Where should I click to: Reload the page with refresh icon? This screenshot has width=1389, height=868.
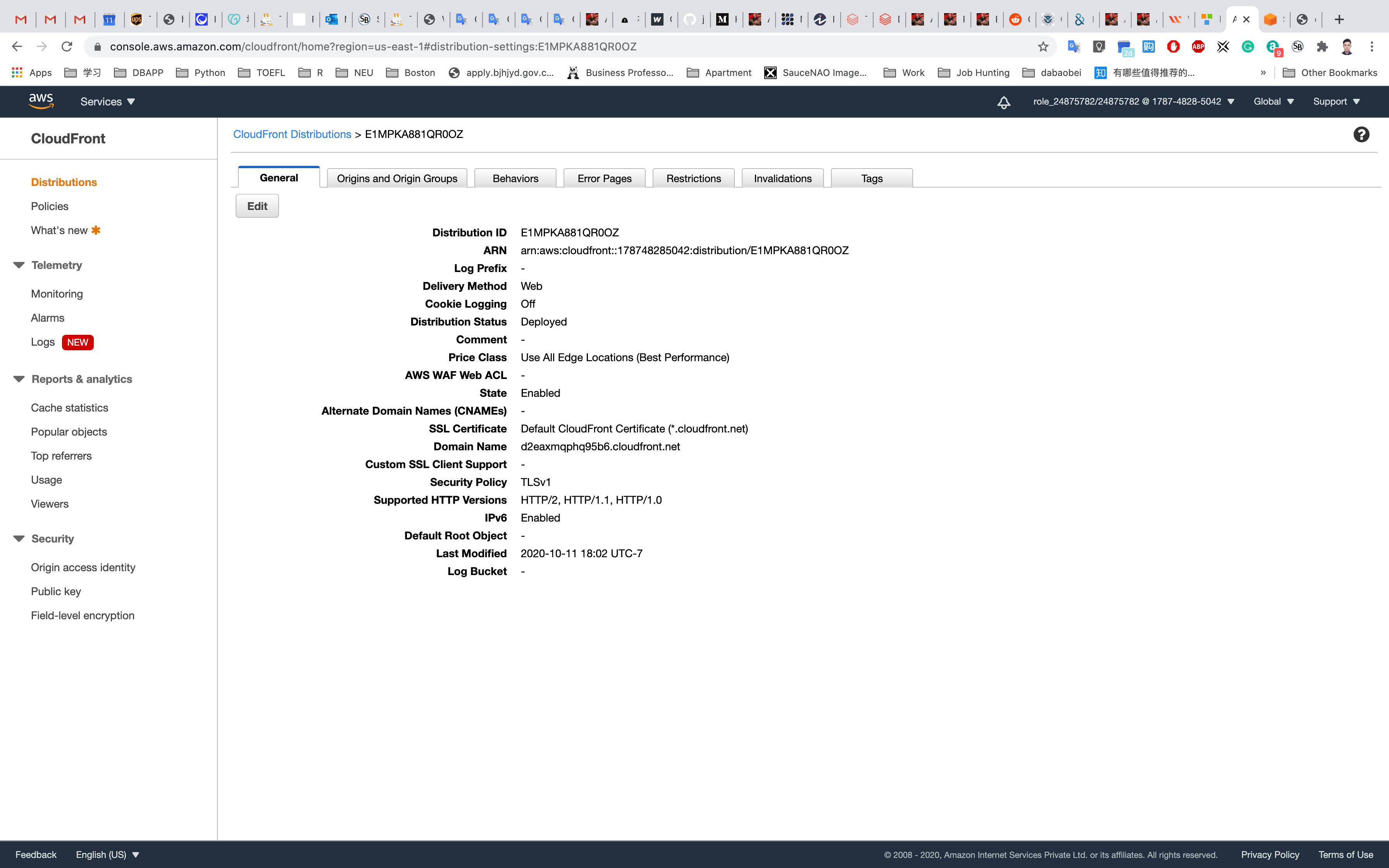pos(67,46)
